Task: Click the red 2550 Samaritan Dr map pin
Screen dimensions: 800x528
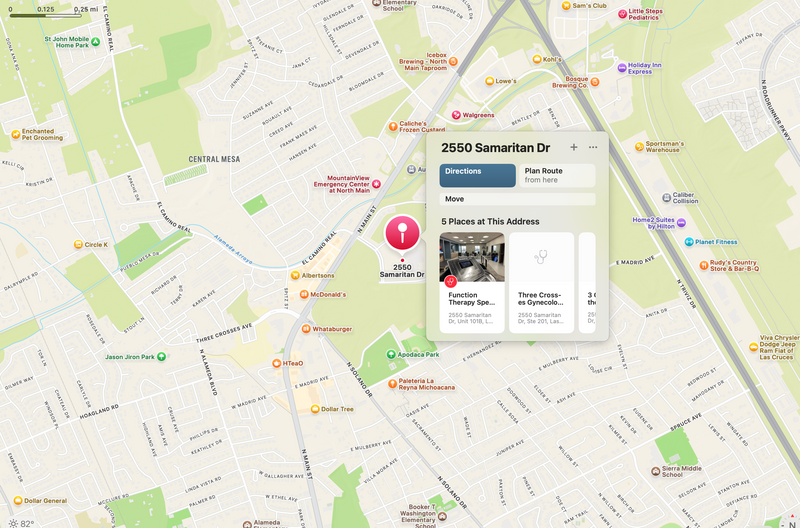Action: (x=402, y=233)
